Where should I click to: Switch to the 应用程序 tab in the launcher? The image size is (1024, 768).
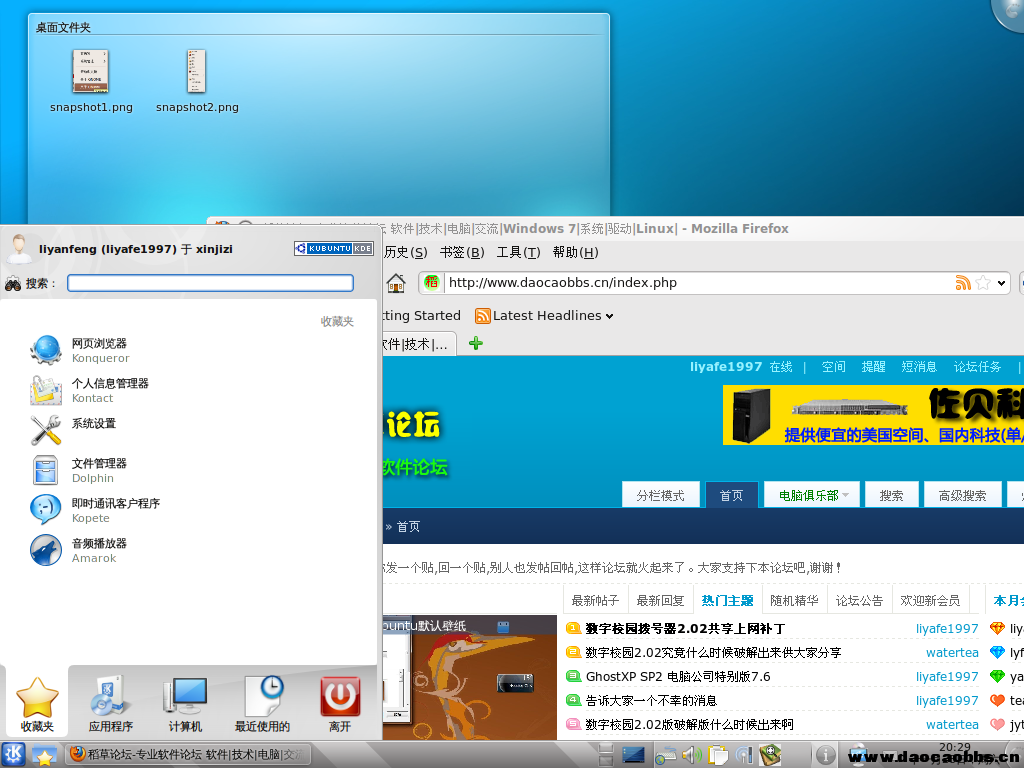[x=110, y=703]
